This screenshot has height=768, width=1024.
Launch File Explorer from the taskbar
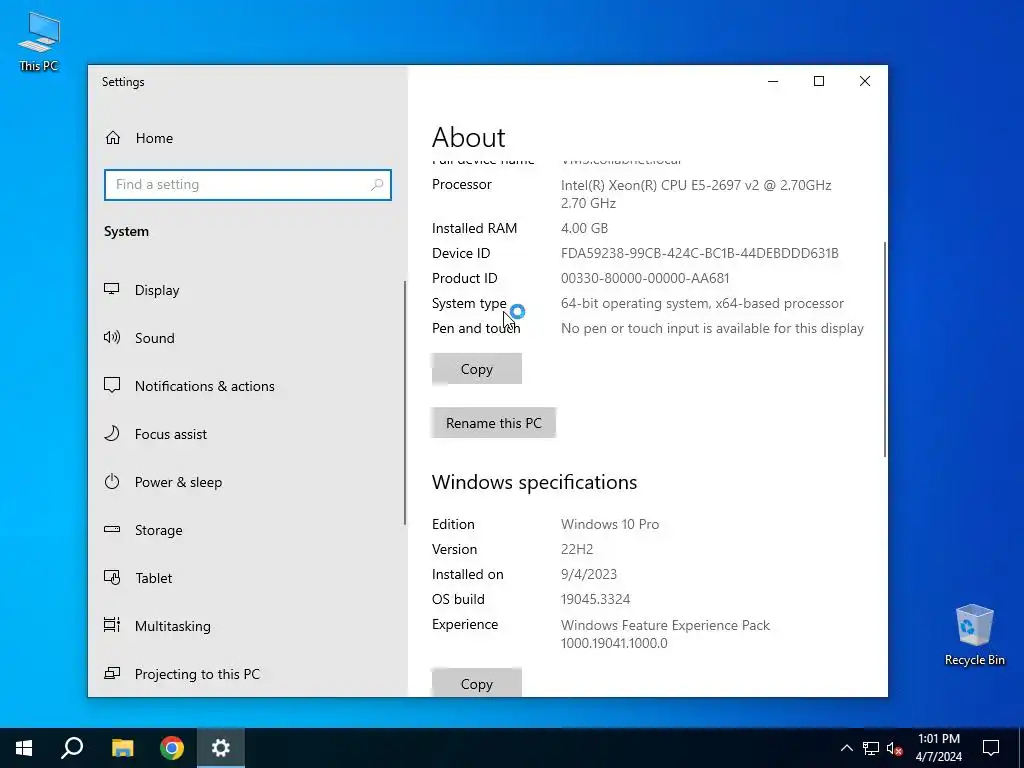[122, 748]
